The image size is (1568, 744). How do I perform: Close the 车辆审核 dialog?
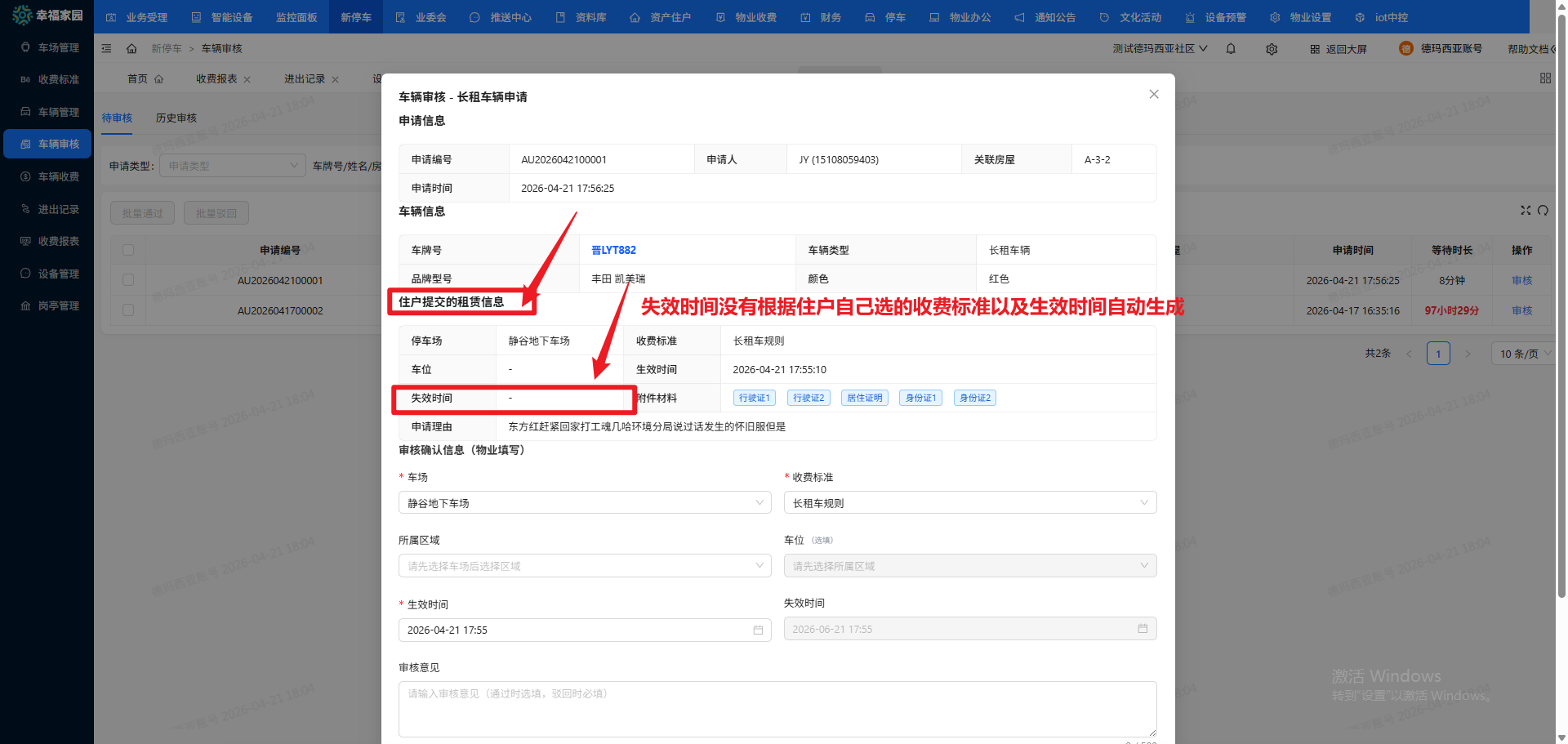[1153, 94]
